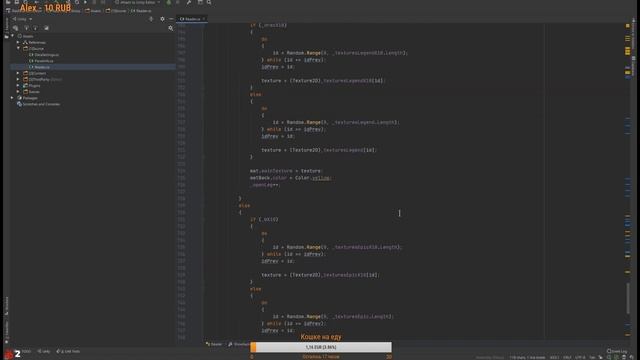
Task: Click the editor vertical scrollbar thumb
Action: coord(628,298)
